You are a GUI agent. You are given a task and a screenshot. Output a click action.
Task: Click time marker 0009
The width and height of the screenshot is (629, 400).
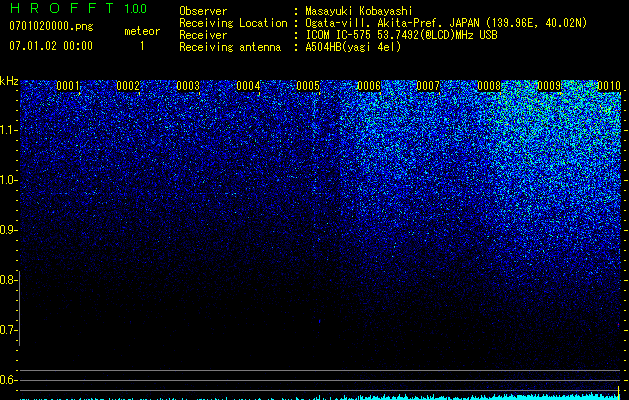pos(549,86)
